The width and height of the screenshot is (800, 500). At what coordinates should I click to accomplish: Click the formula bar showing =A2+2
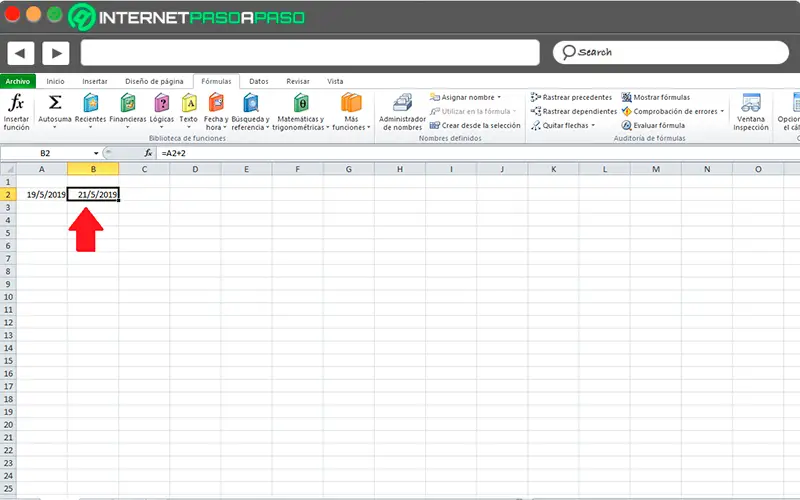point(479,153)
